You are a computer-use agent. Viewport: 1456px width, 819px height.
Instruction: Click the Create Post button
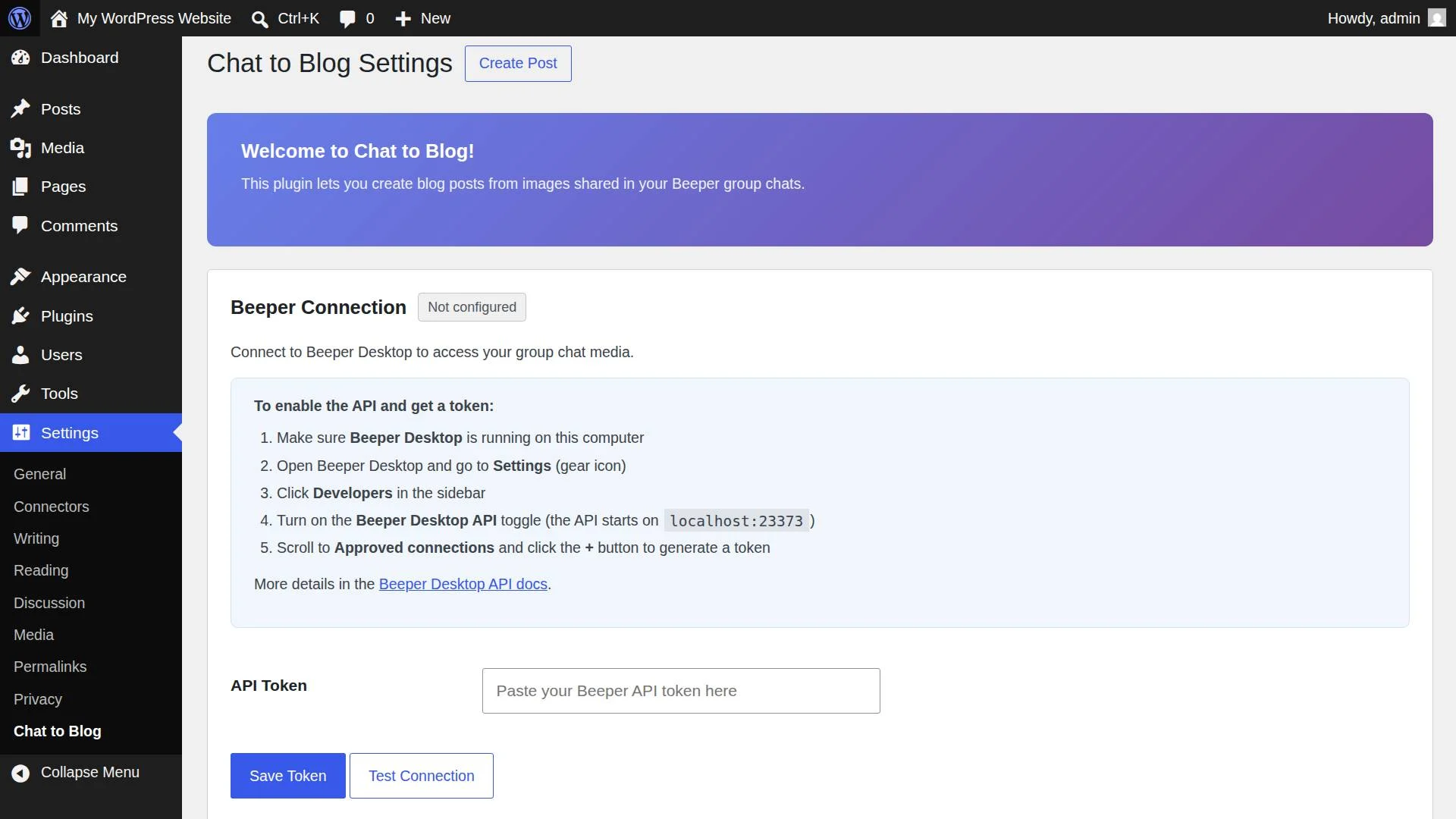click(518, 64)
